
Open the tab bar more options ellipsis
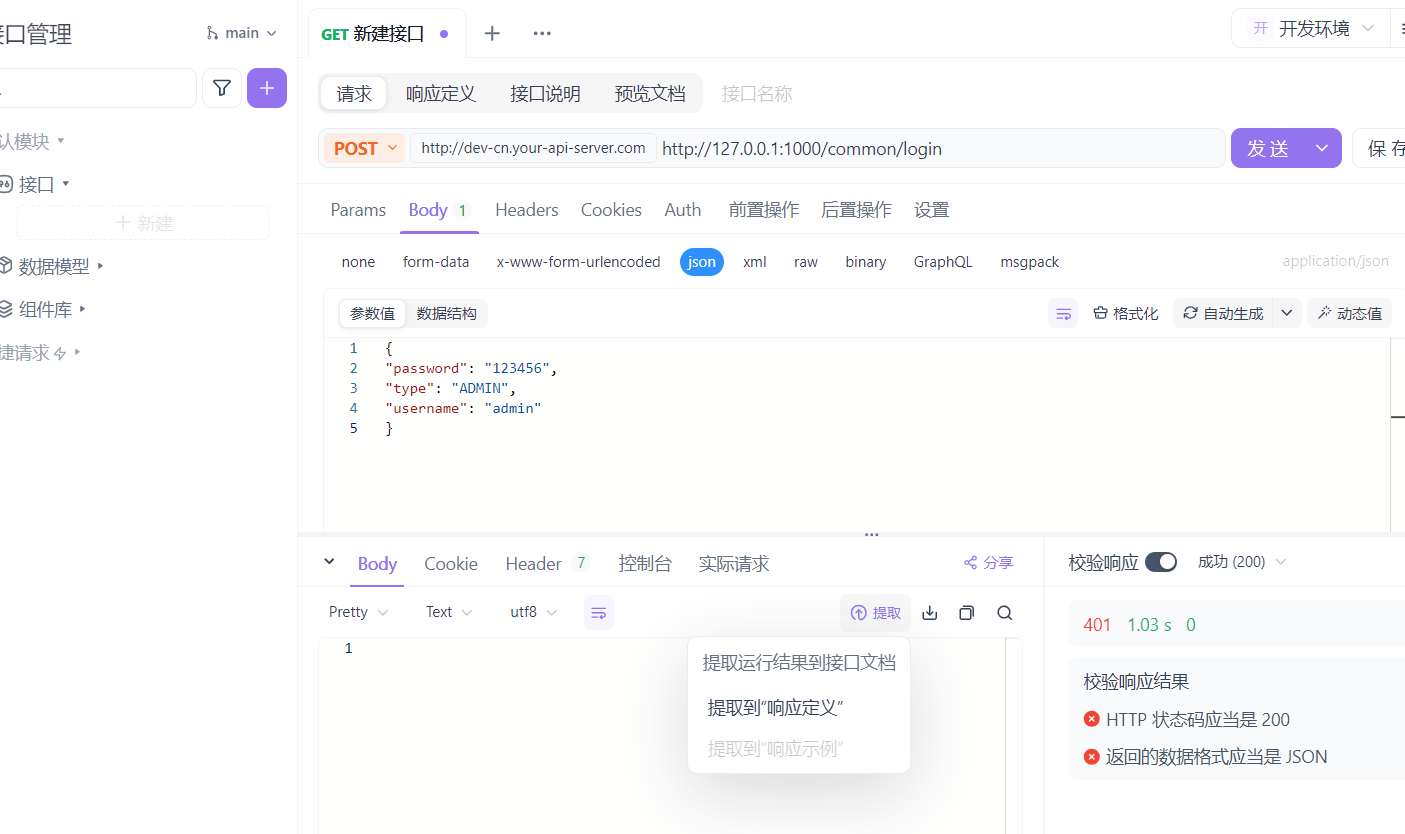pos(542,33)
